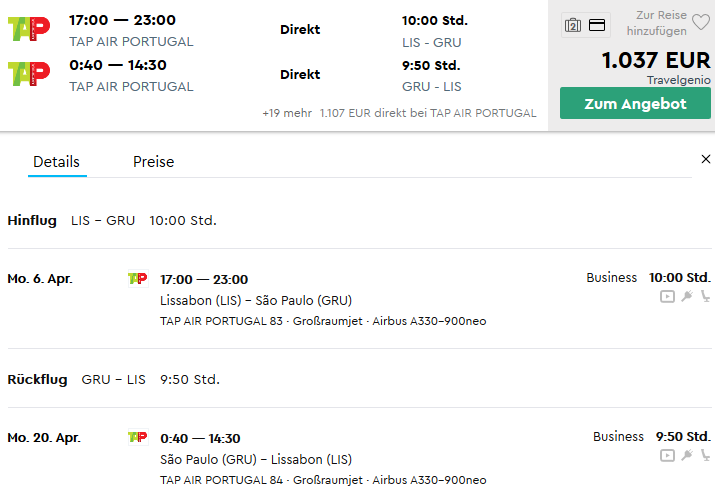Click the outbound in-flight entertainment icon

click(x=667, y=297)
